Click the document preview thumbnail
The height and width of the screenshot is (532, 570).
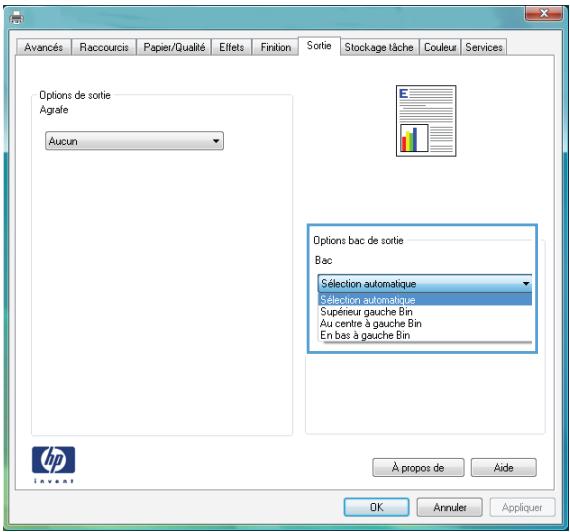[426, 121]
